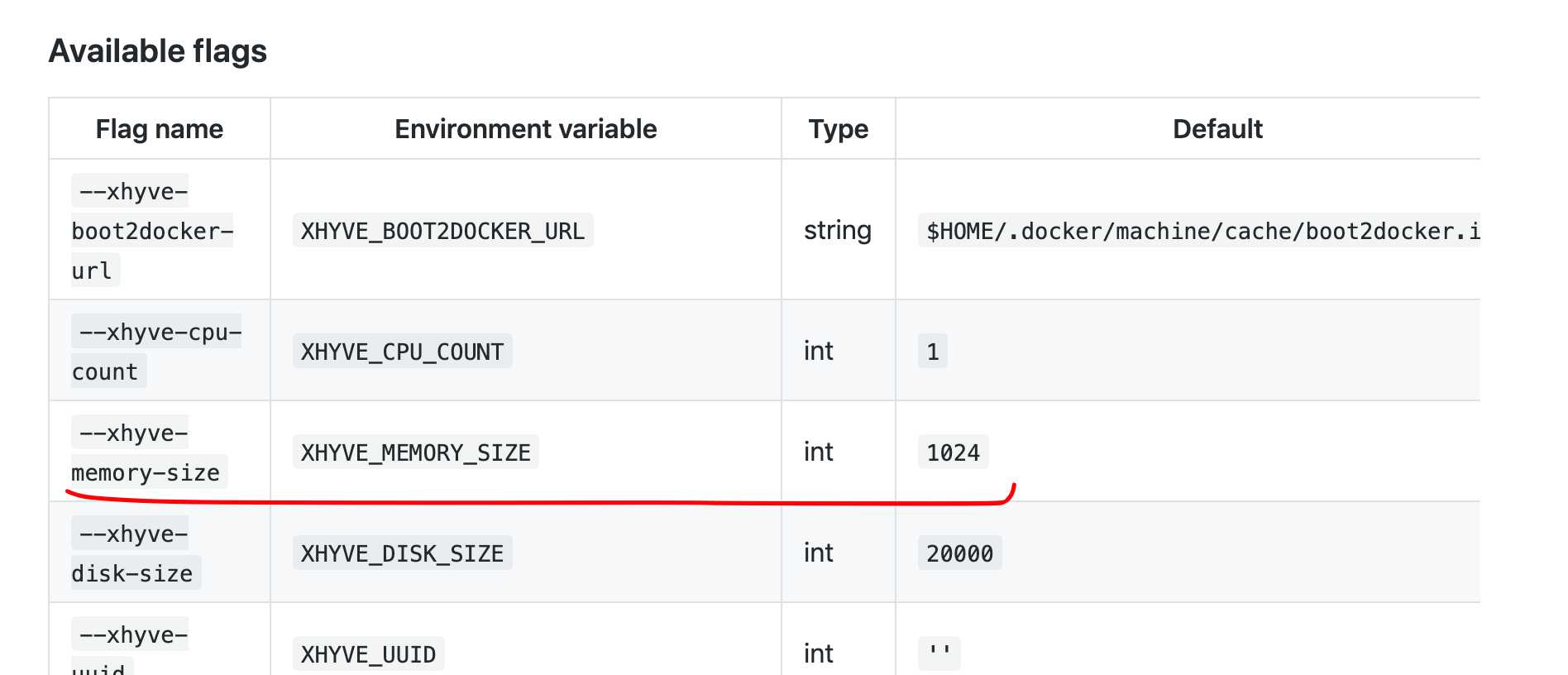This screenshot has height=675, width=1568.
Task: Select the XHYVE_CPU_COUNT code text
Action: click(402, 352)
